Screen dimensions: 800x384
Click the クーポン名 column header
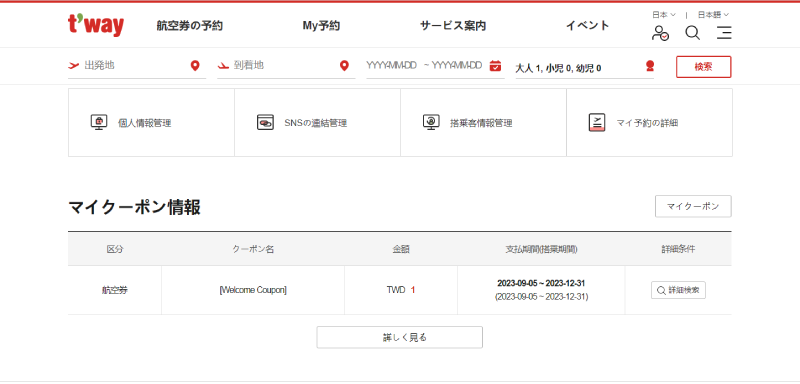(x=253, y=249)
